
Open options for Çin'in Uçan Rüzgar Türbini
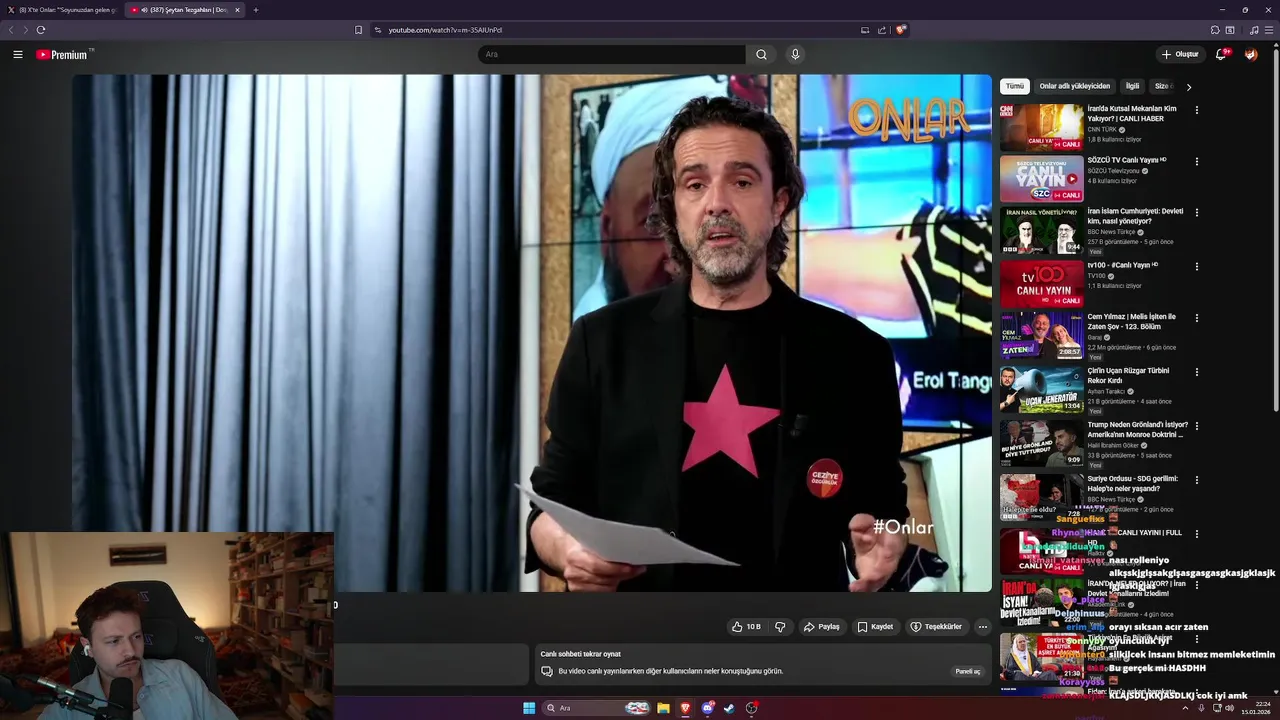tap(1196, 372)
